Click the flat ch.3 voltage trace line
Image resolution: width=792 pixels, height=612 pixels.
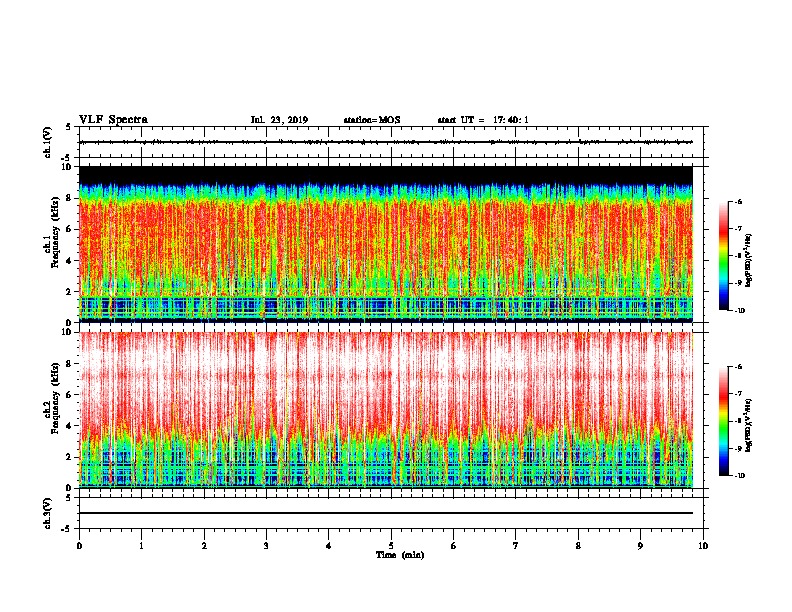(x=386, y=513)
